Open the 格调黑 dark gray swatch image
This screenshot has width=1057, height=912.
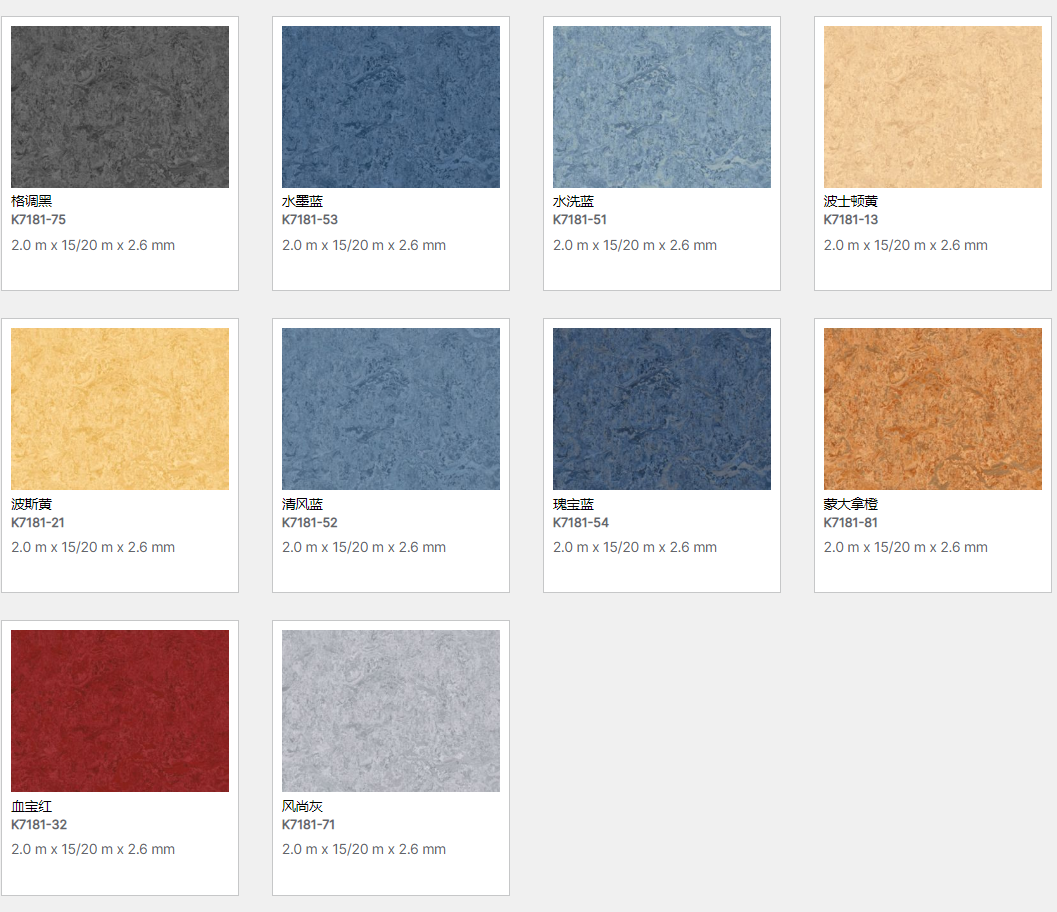click(120, 107)
